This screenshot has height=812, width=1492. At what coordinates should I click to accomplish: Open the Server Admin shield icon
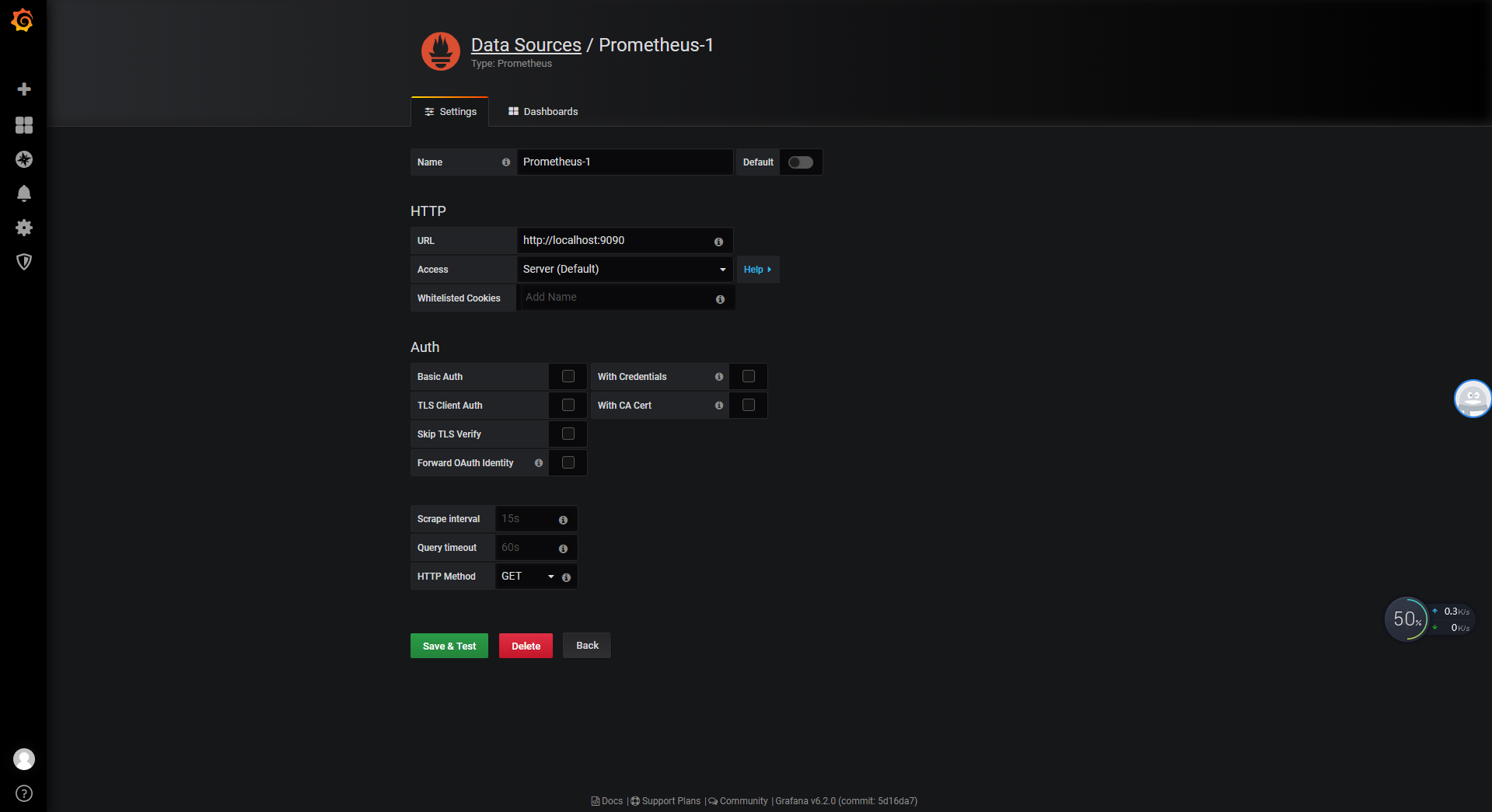pyautogui.click(x=24, y=262)
